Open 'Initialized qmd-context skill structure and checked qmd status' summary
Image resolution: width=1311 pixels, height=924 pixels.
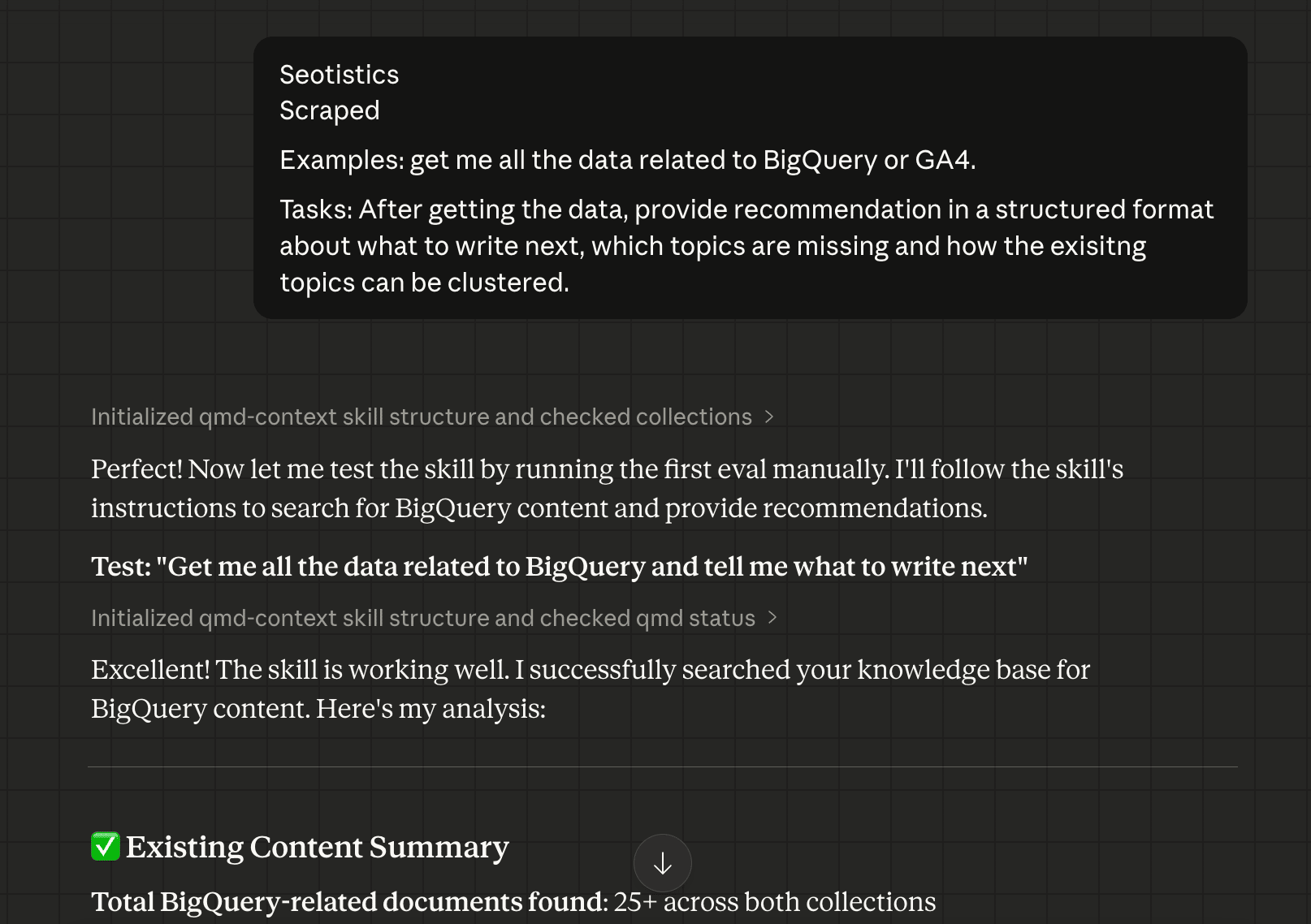(422, 618)
